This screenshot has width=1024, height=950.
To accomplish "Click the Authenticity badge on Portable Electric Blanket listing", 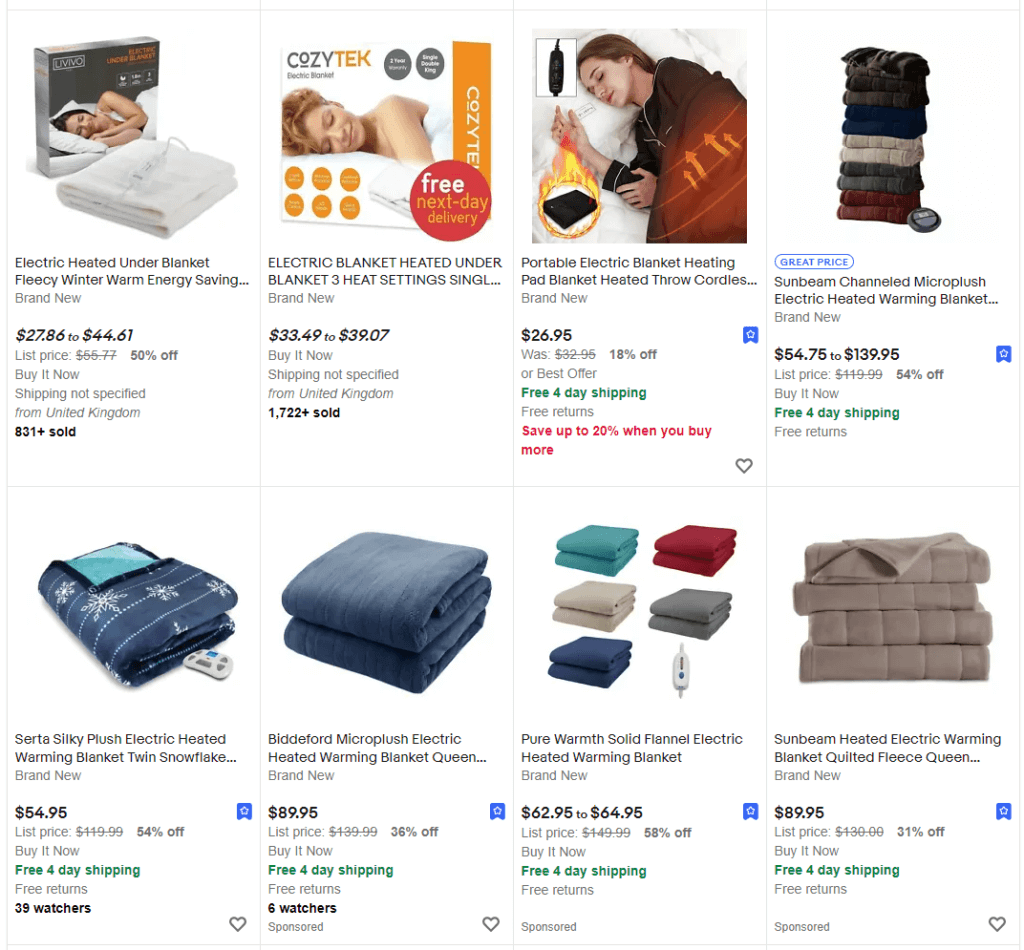I will pyautogui.click(x=751, y=335).
